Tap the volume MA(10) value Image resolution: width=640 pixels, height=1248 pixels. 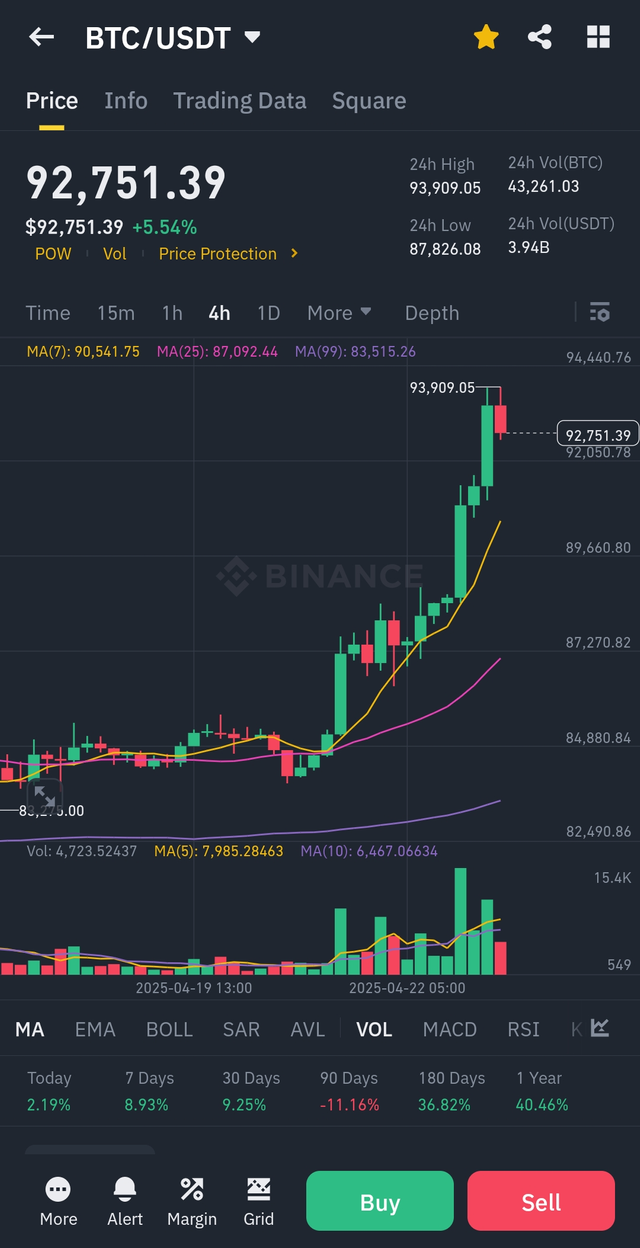click(x=369, y=851)
